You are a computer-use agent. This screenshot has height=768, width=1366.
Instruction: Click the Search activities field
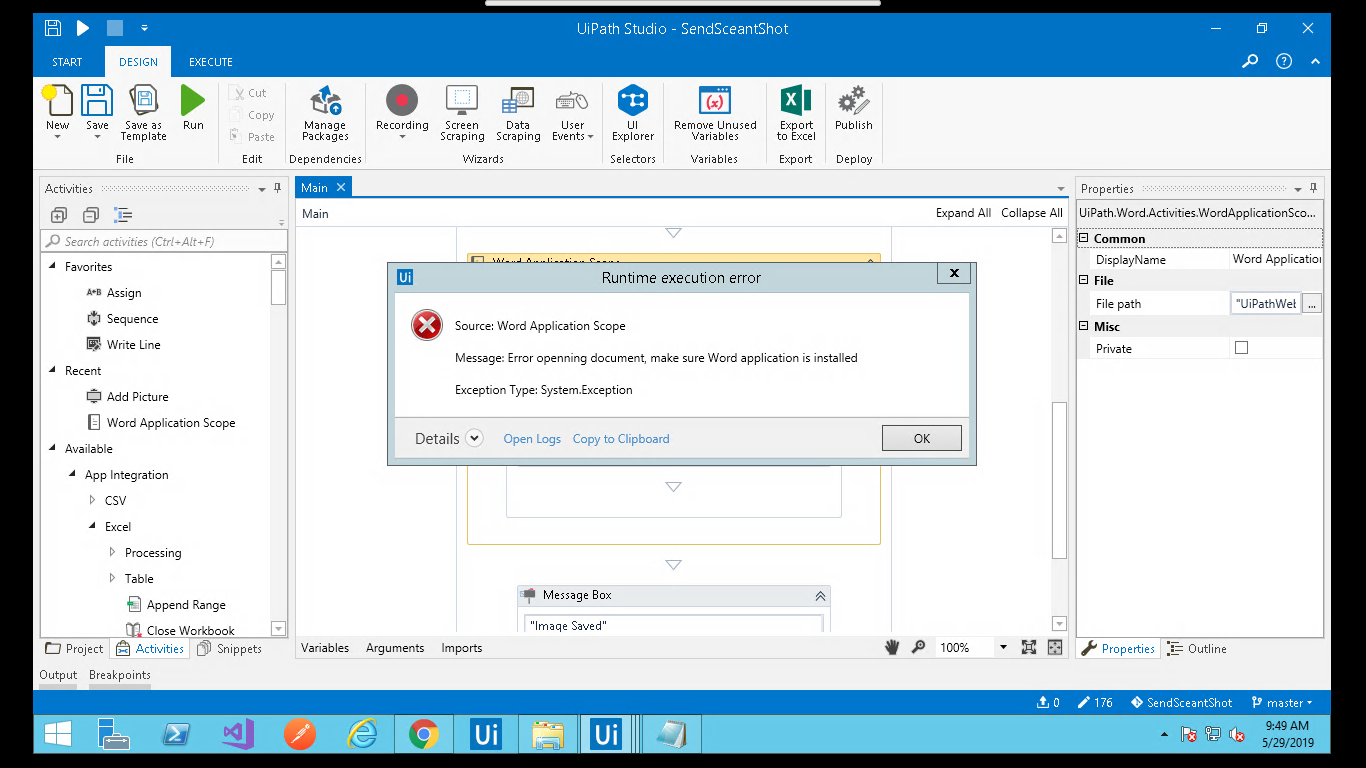pyautogui.click(x=163, y=241)
